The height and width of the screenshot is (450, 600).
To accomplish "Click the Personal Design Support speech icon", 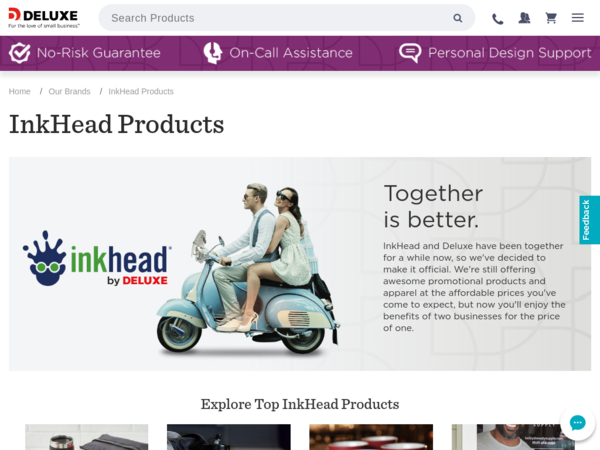I will (410, 53).
